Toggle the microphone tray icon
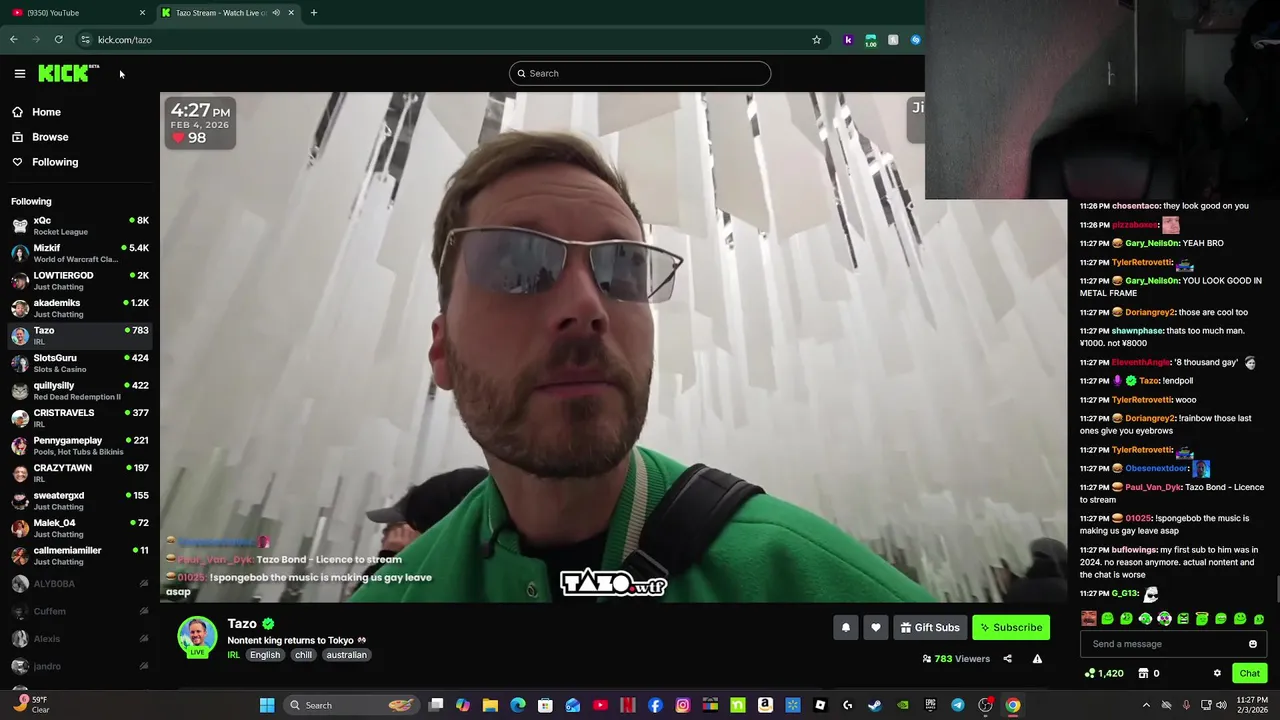 (x=1186, y=705)
